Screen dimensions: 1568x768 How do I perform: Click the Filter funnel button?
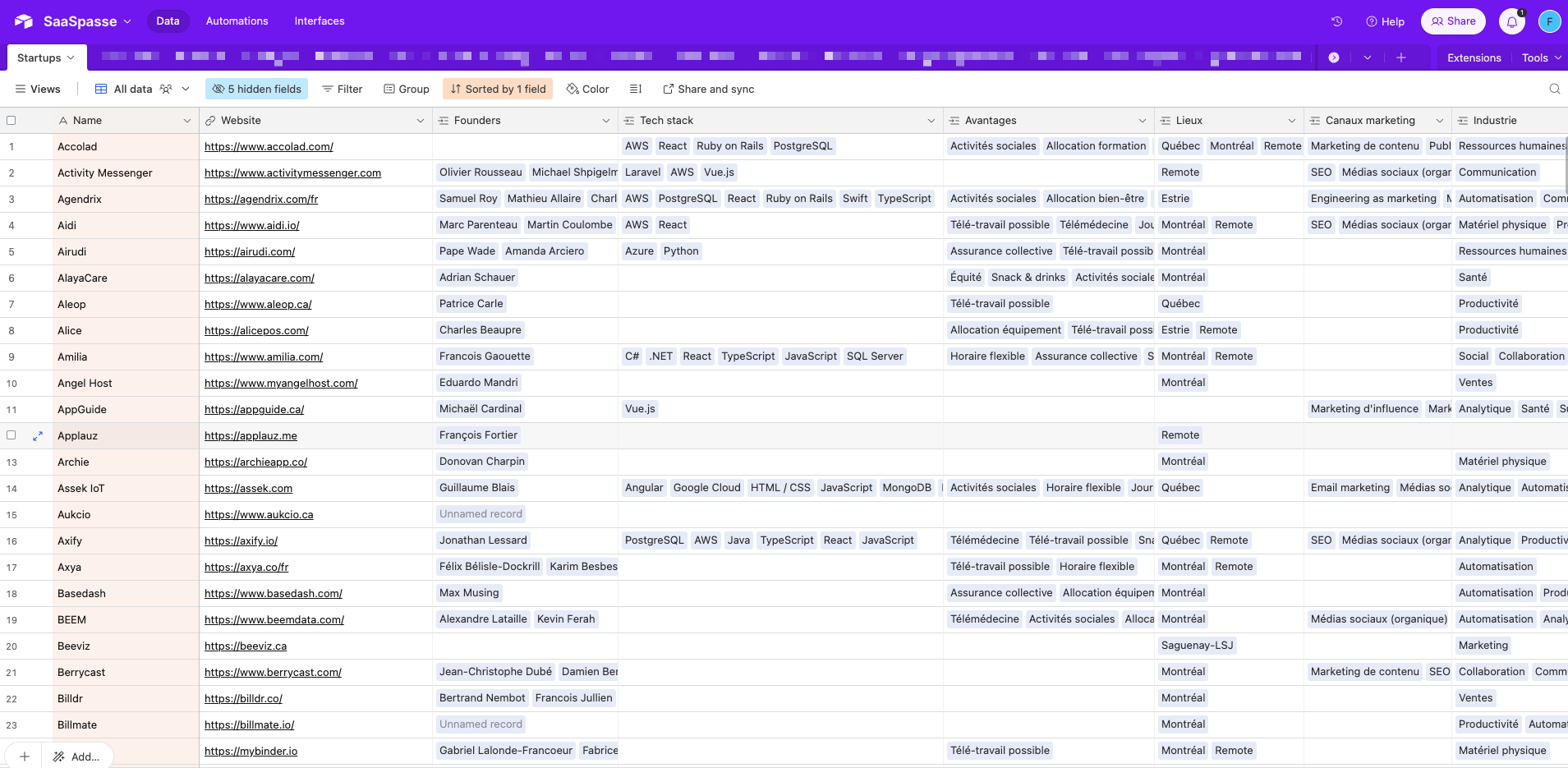(342, 89)
